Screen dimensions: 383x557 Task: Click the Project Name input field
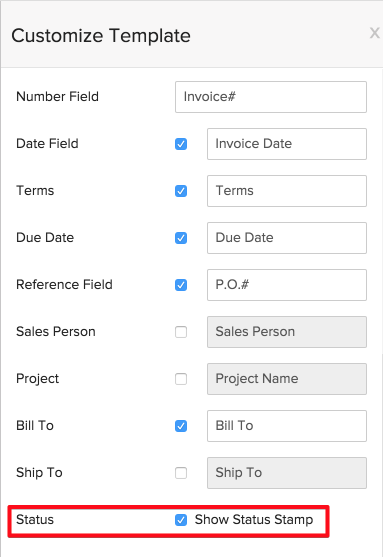(x=287, y=379)
